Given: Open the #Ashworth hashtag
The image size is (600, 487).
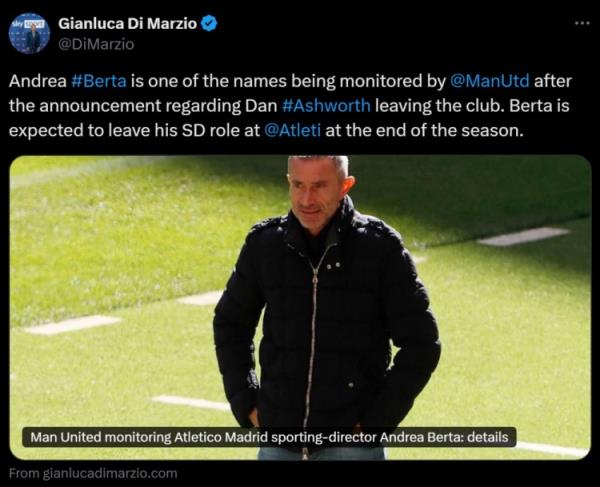Looking at the screenshot, I should click(x=326, y=106).
